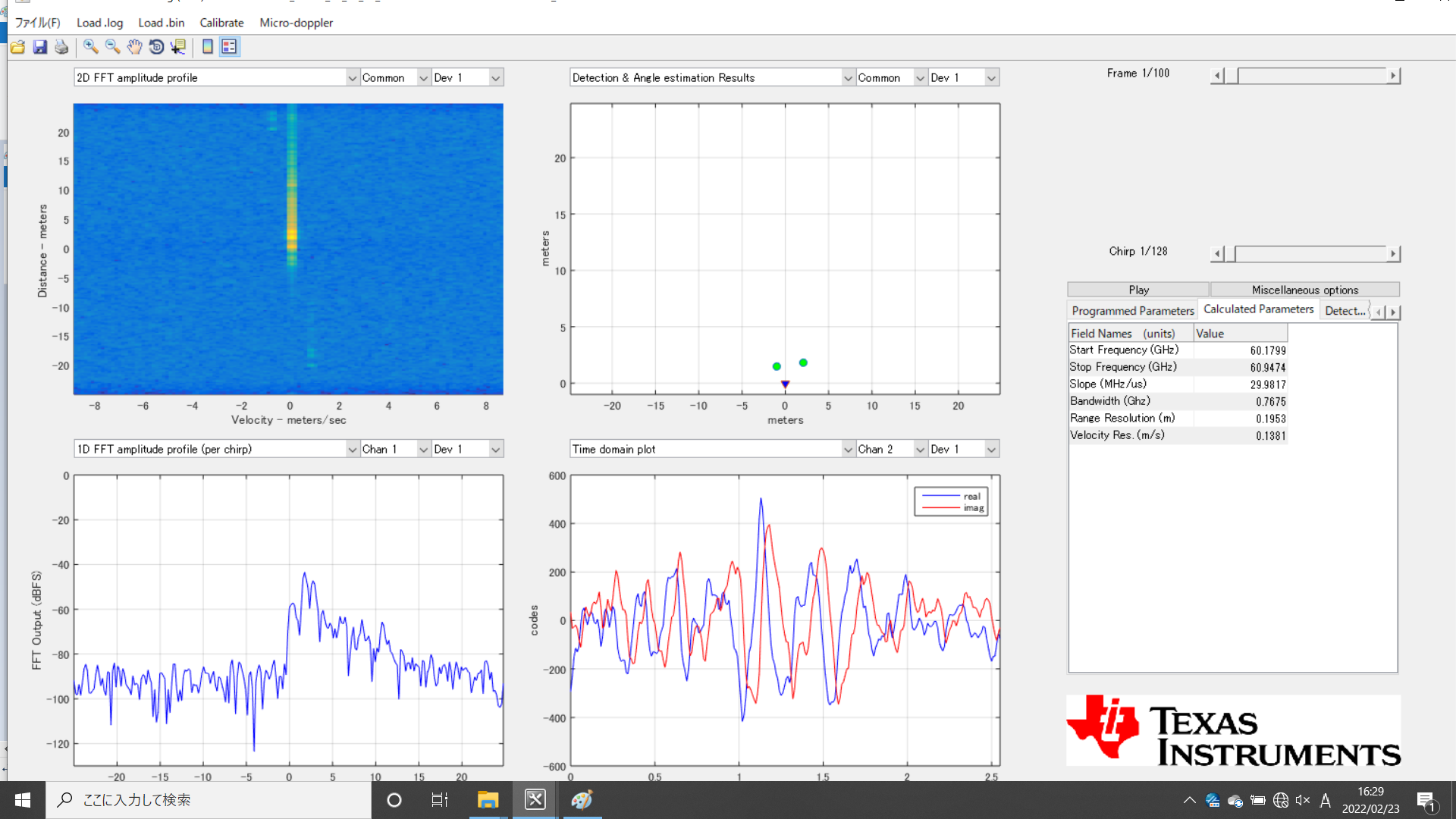The image size is (1456, 819).
Task: Click the Frame slider thumb
Action: (x=1232, y=75)
